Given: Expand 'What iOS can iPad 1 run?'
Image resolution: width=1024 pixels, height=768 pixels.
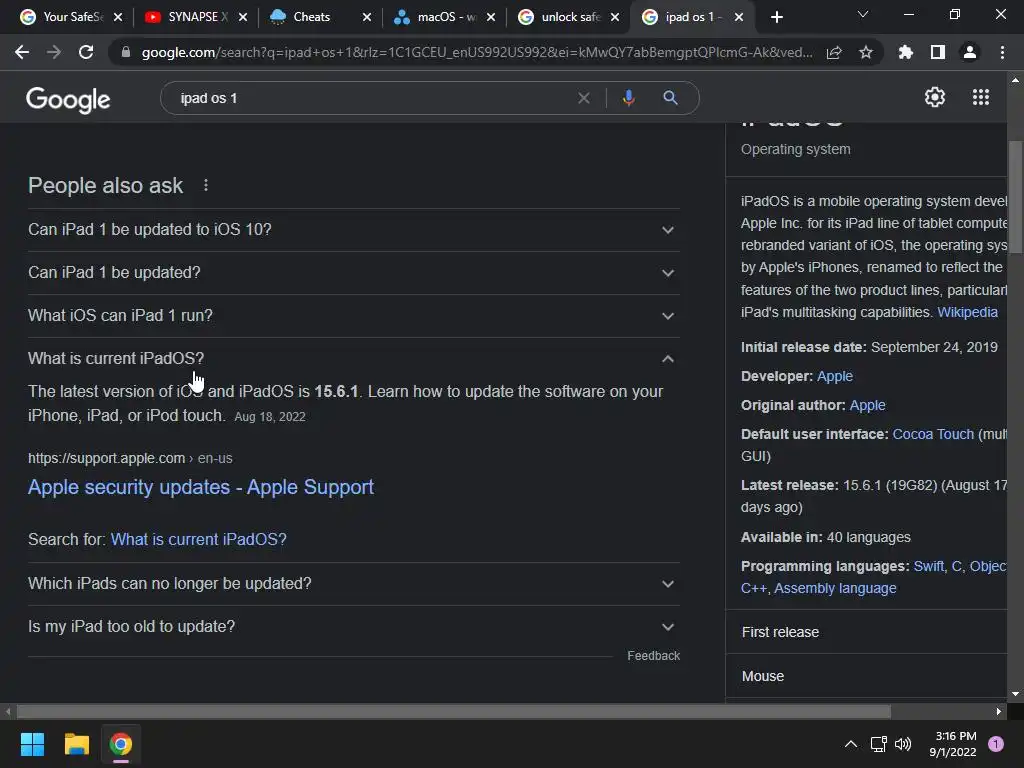Looking at the screenshot, I should (354, 315).
